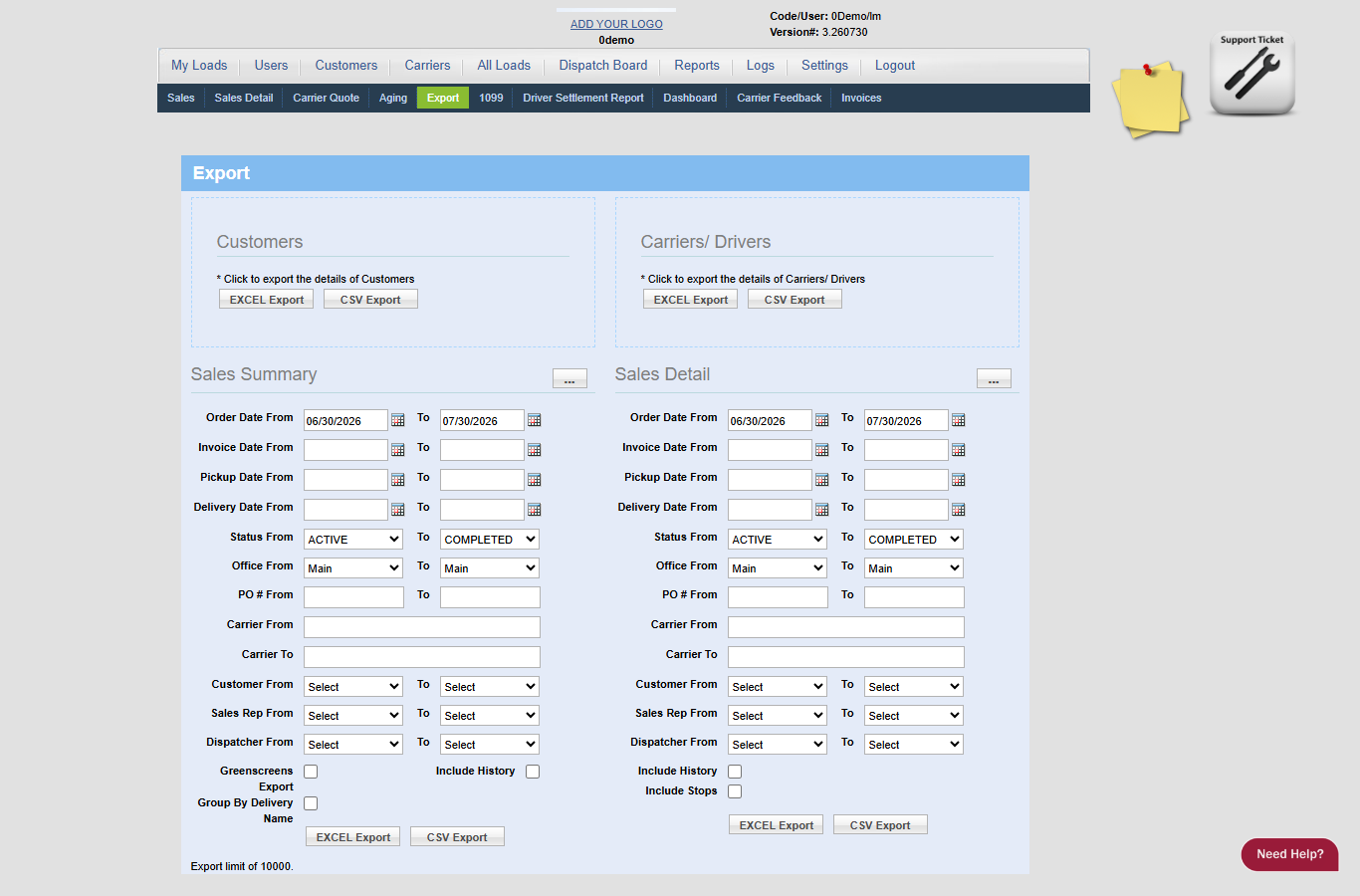Open calendar for Sales Detail Invoice Date To
1360x896 pixels.
point(959,450)
